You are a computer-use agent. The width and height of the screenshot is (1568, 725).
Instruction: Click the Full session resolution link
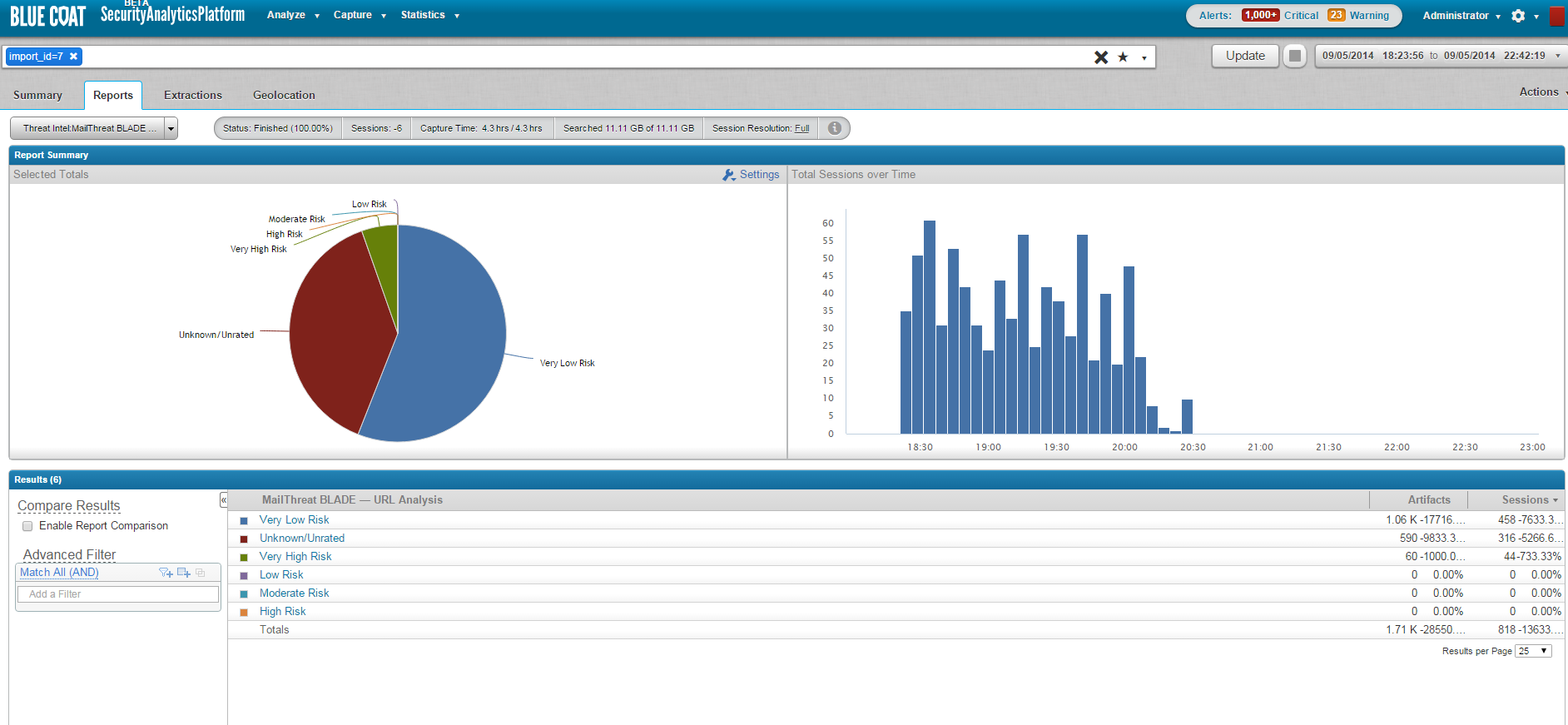point(801,128)
